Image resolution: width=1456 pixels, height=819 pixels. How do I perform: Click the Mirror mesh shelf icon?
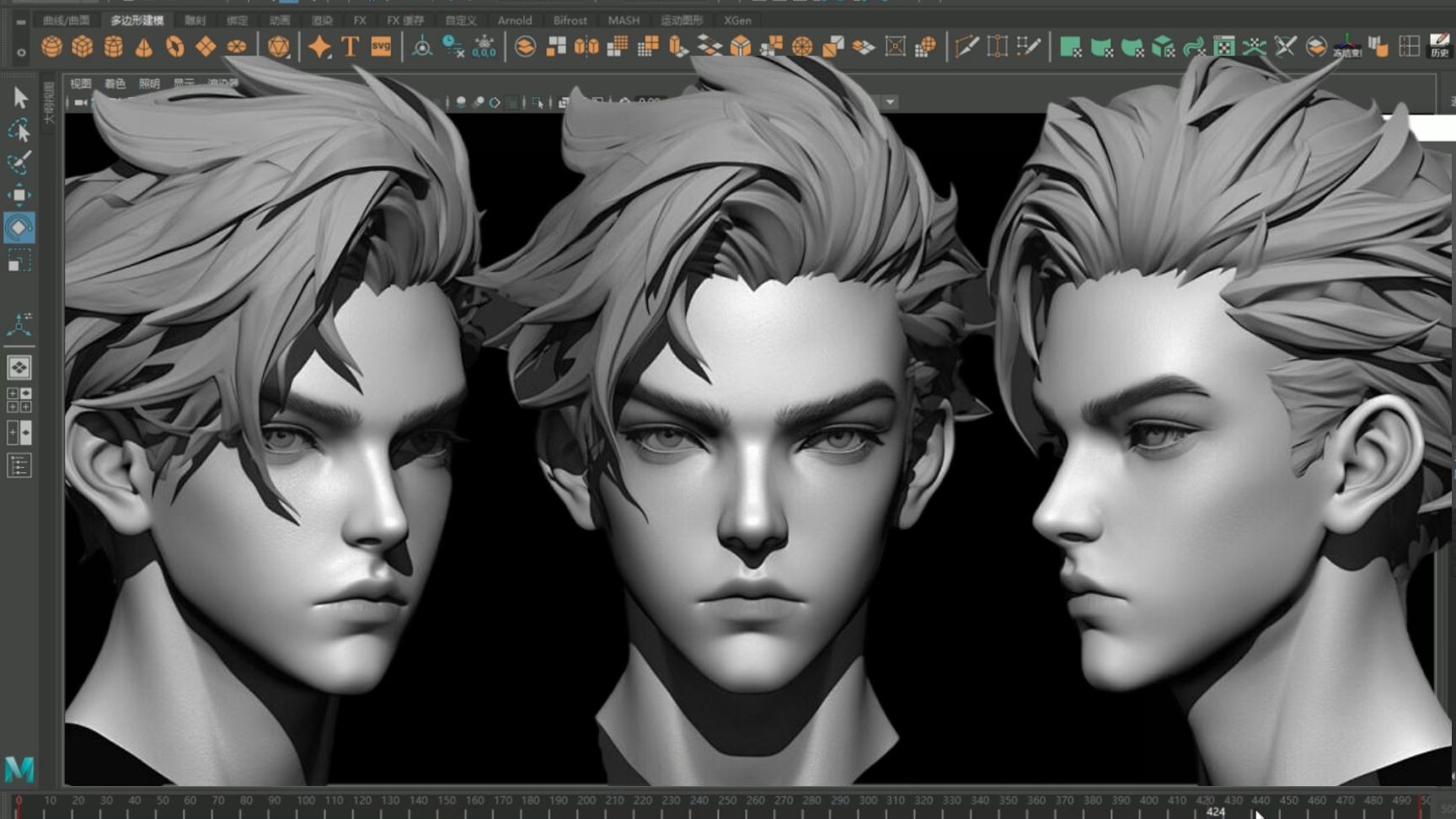coord(586,46)
